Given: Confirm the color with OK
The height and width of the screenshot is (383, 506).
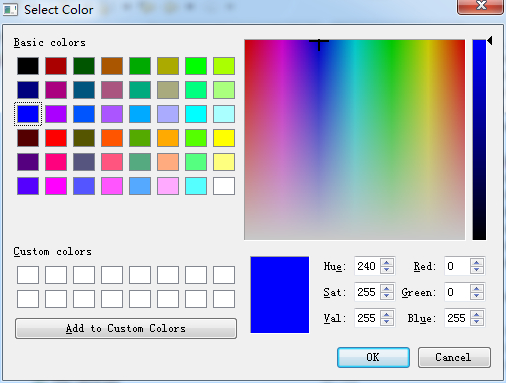Looking at the screenshot, I should pos(373,357).
